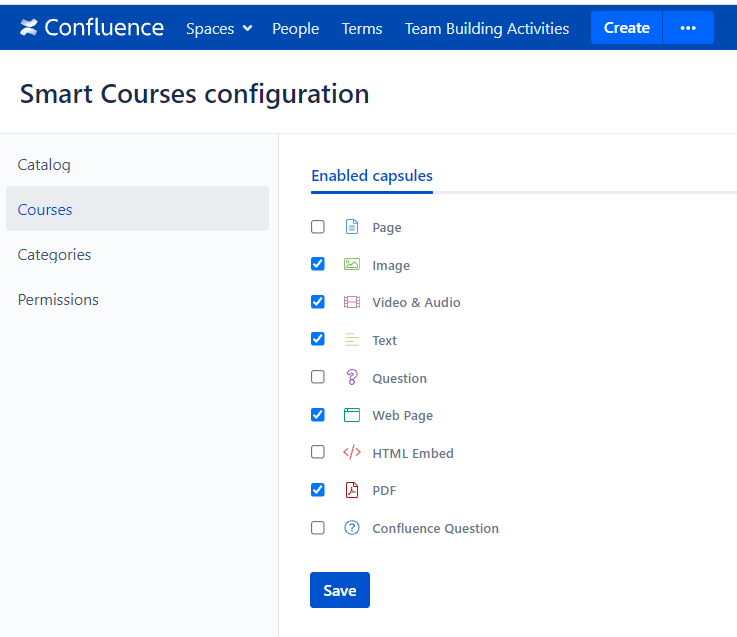Screen dimensions: 737x637
Task: Click the Video & Audio film icon
Action: click(x=351, y=302)
